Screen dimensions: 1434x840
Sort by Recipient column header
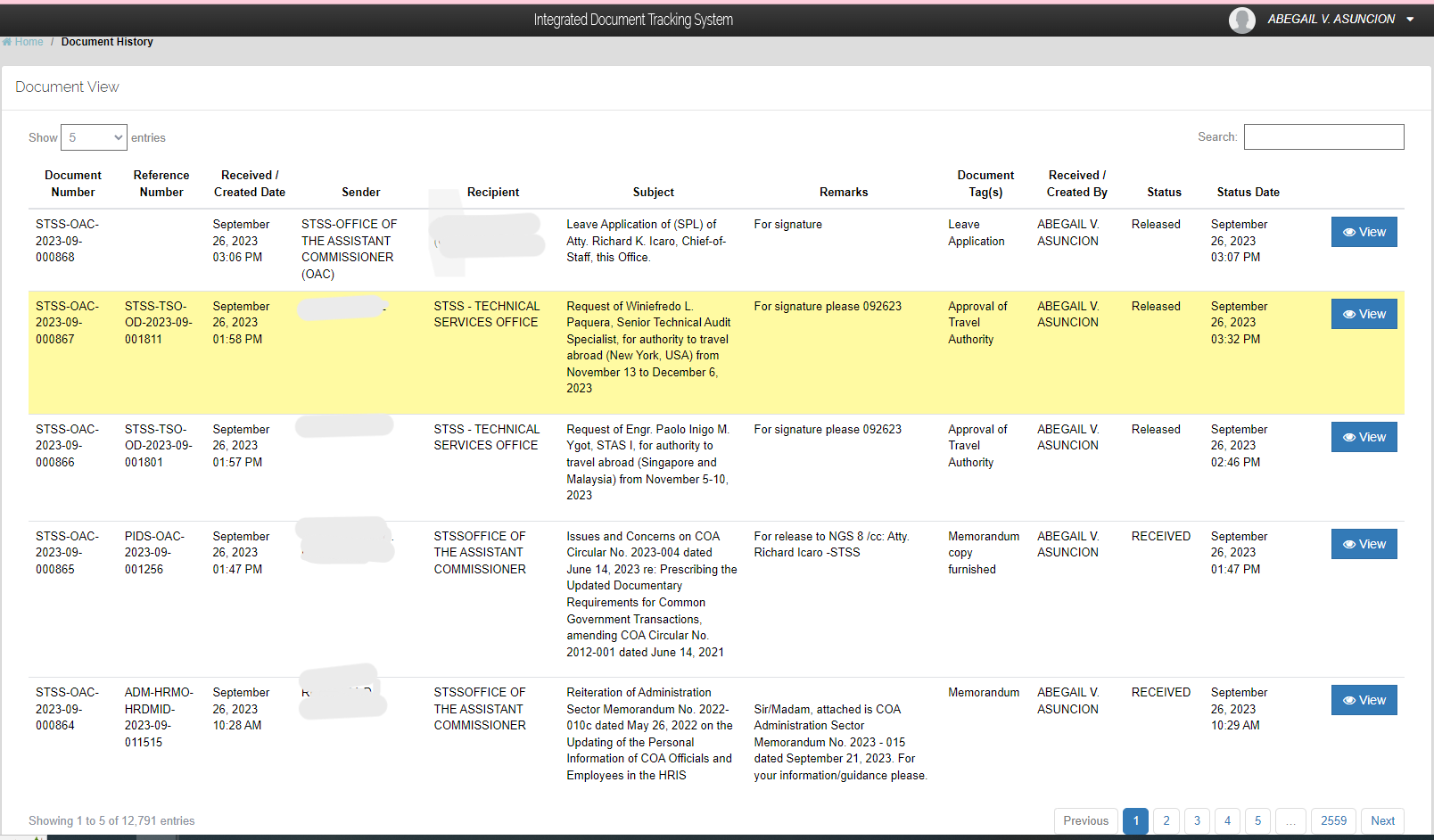click(493, 192)
